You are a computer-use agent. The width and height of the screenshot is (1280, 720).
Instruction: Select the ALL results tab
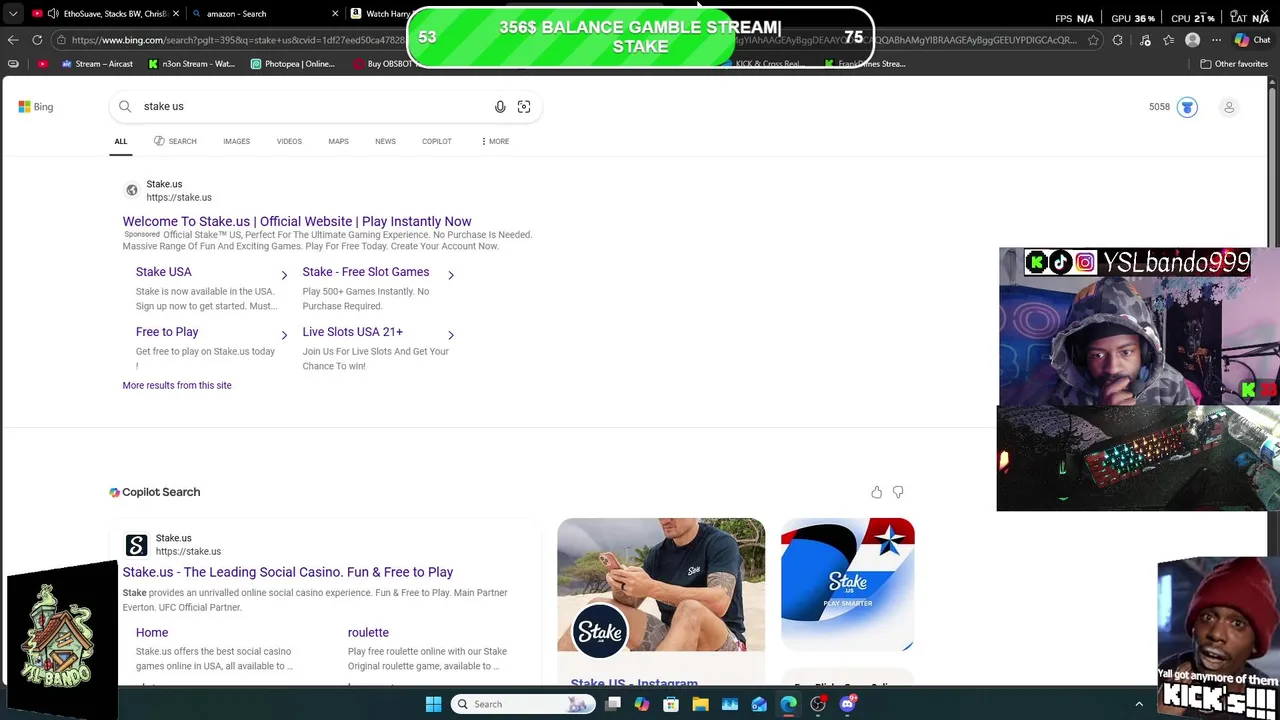click(x=120, y=141)
